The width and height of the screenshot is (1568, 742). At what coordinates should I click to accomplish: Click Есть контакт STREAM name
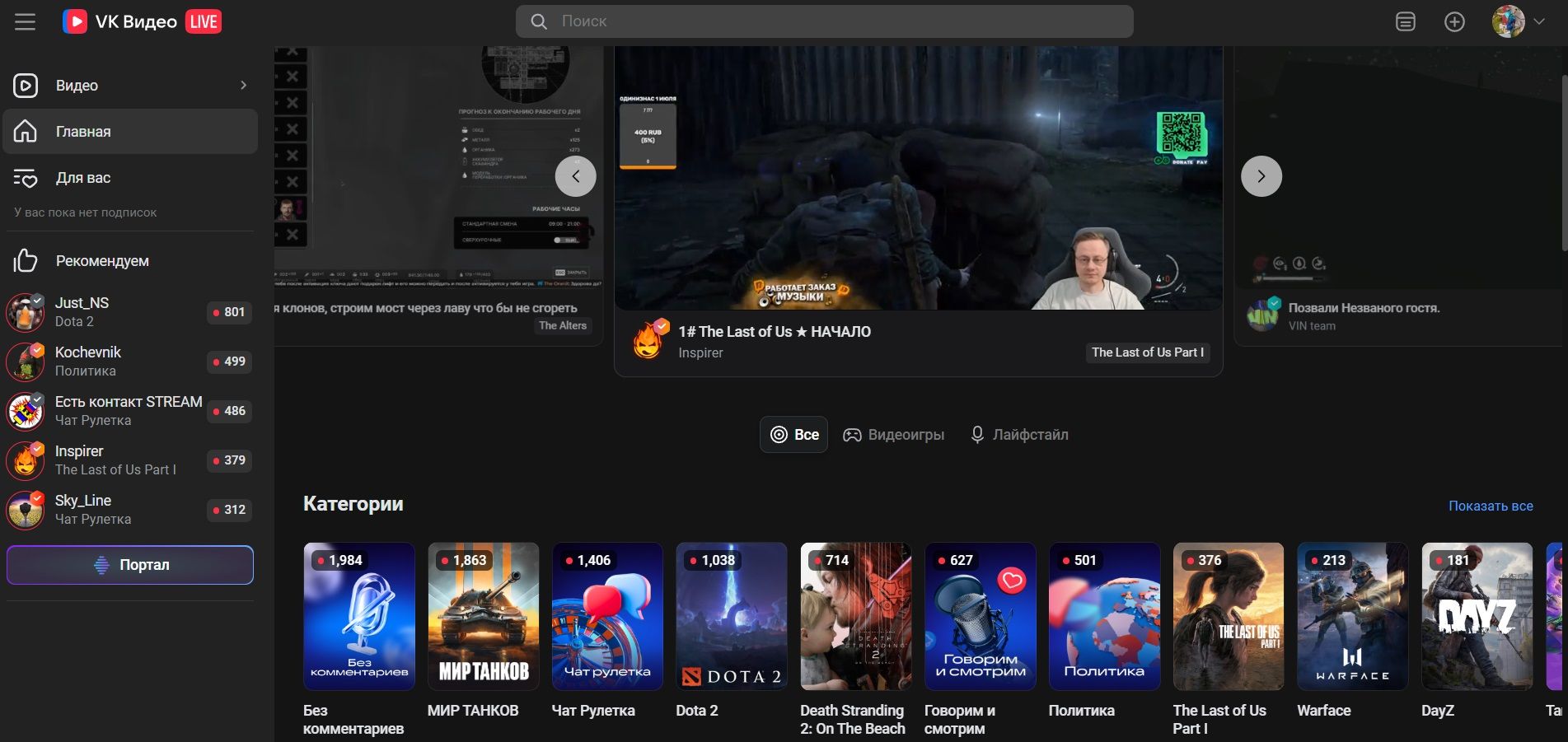[x=129, y=401]
